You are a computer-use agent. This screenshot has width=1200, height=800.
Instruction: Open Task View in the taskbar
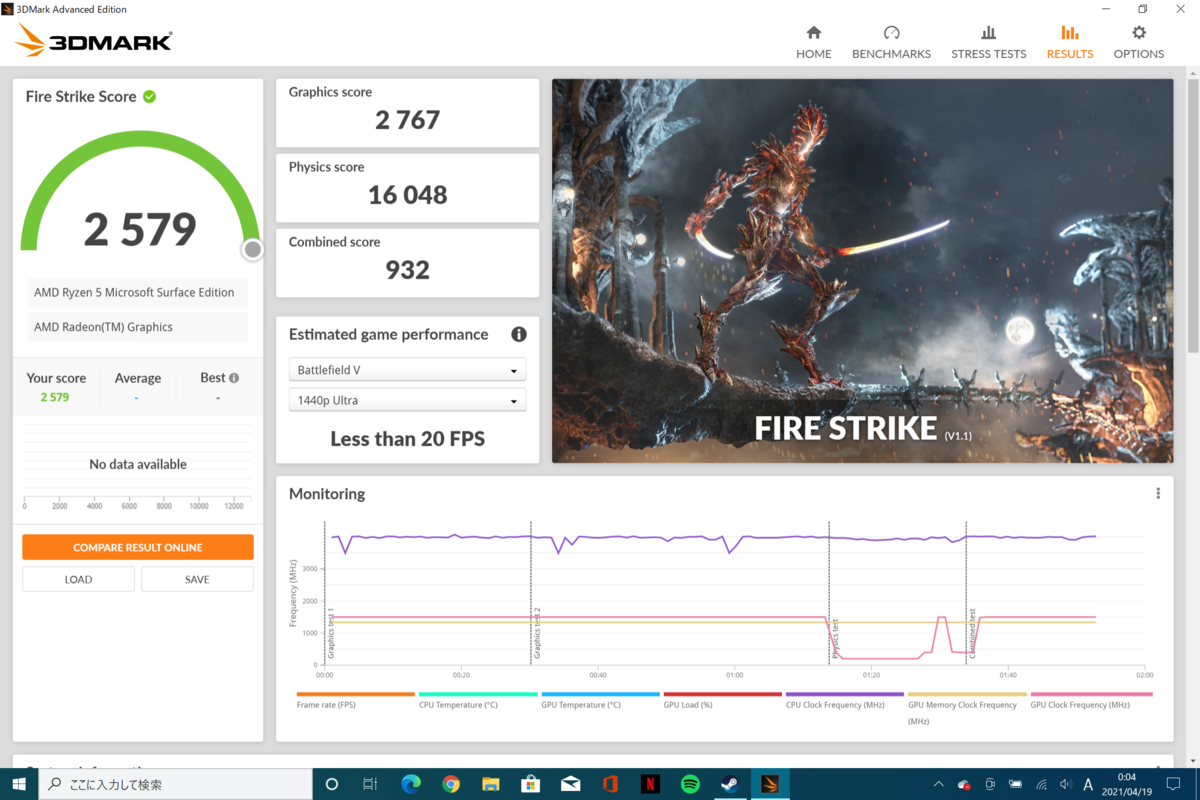point(369,784)
